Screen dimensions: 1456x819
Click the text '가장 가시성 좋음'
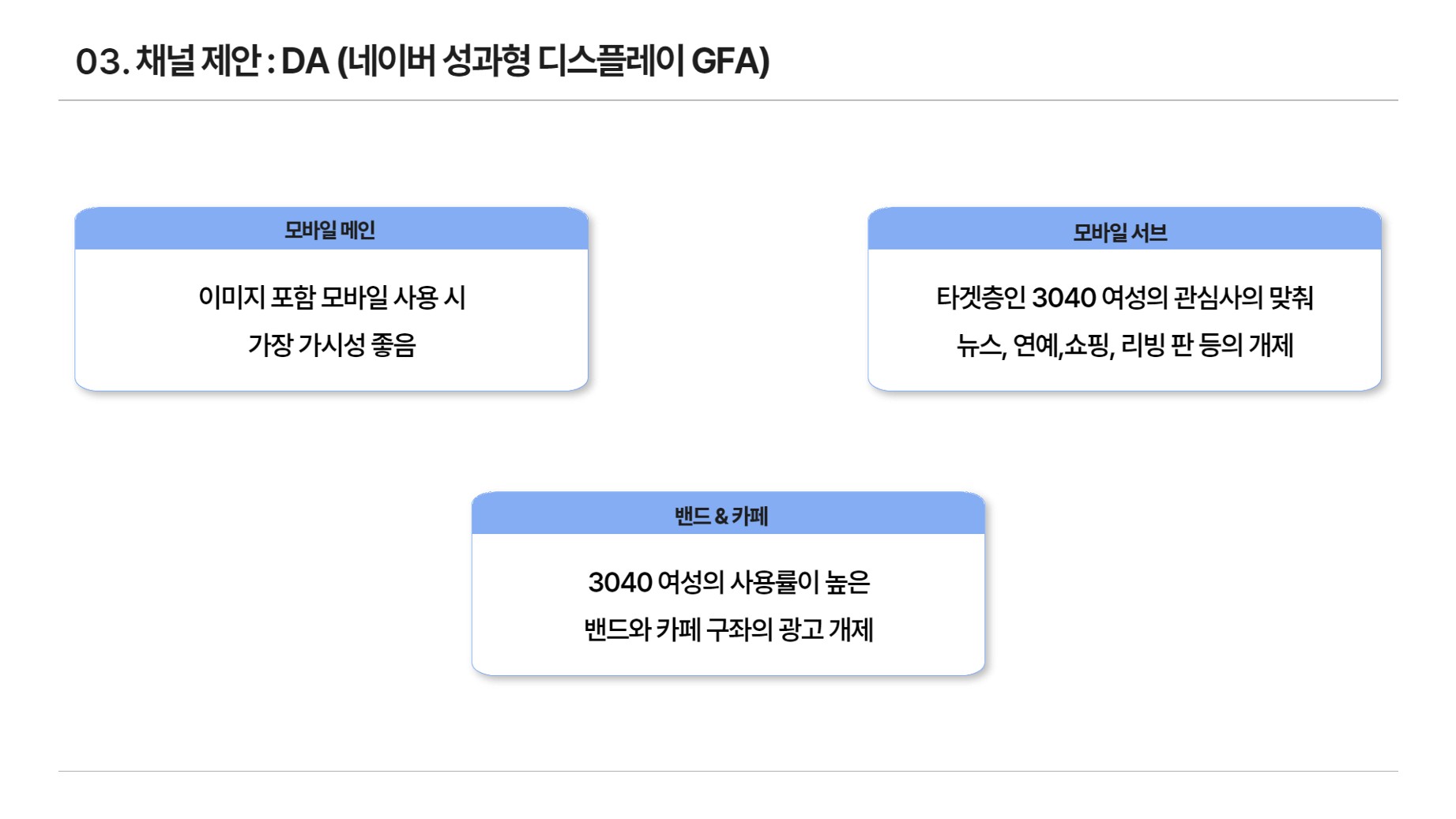332,345
